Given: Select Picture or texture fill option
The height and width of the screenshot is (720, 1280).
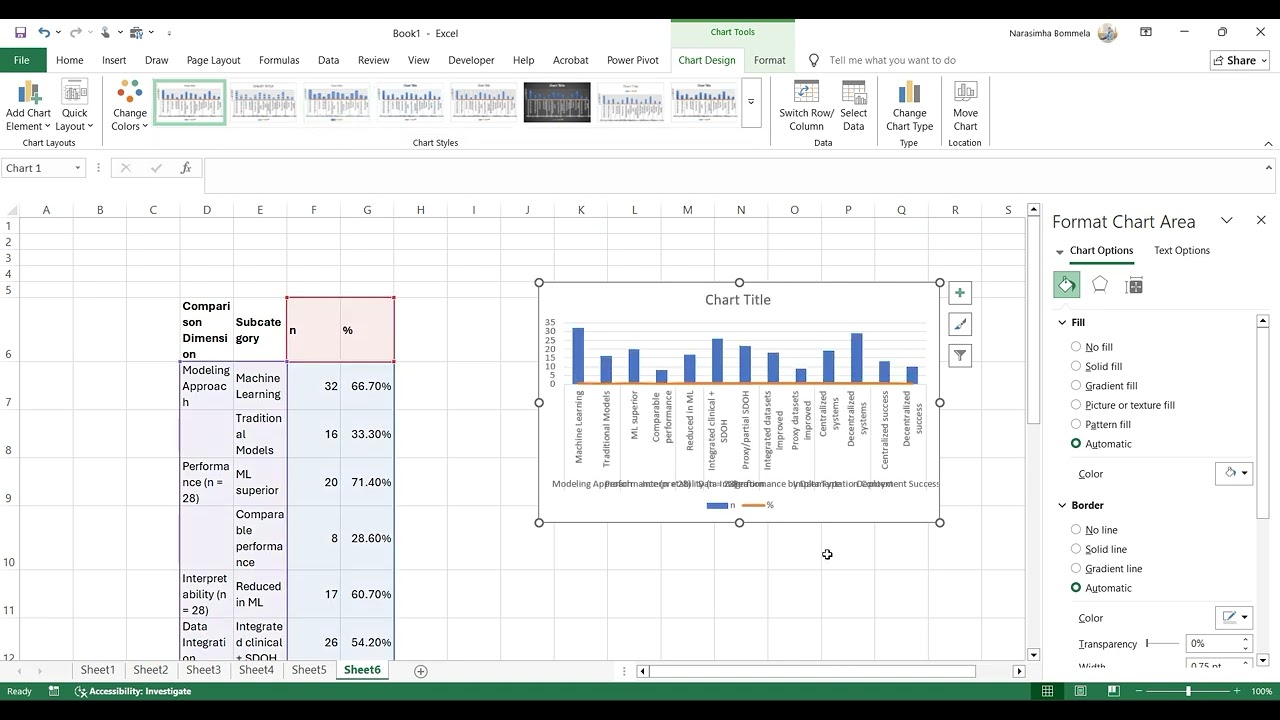Looking at the screenshot, I should tap(1076, 405).
